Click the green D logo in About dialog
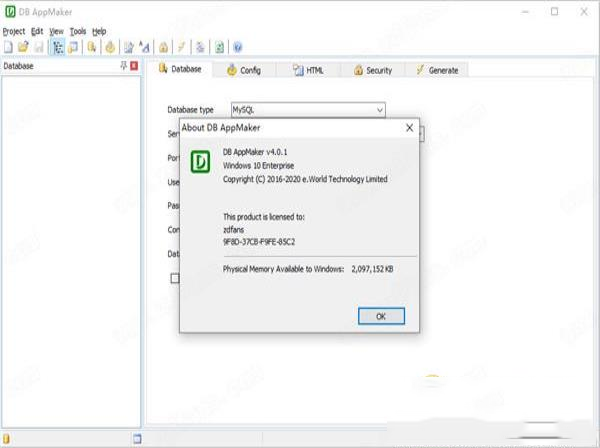600x448 pixels. (201, 161)
